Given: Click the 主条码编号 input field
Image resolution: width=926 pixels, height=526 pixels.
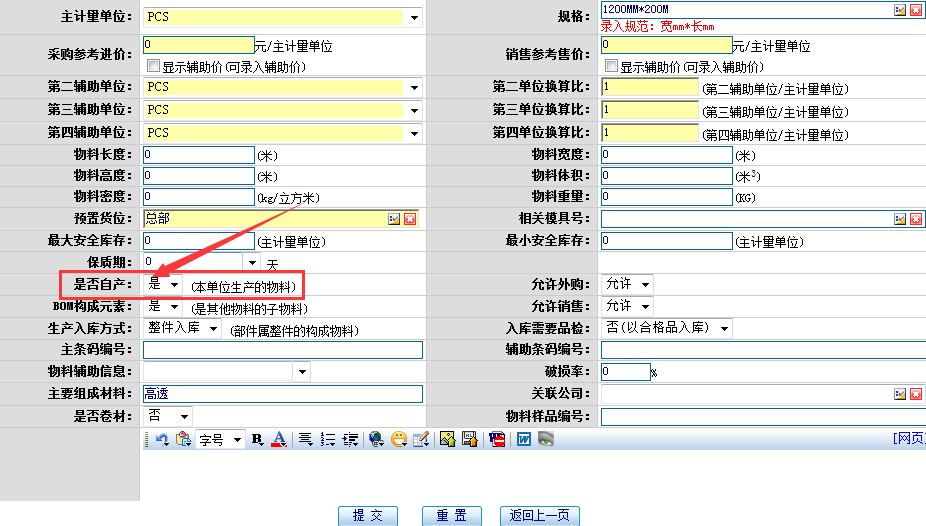Looking at the screenshot, I should pyautogui.click(x=282, y=350).
